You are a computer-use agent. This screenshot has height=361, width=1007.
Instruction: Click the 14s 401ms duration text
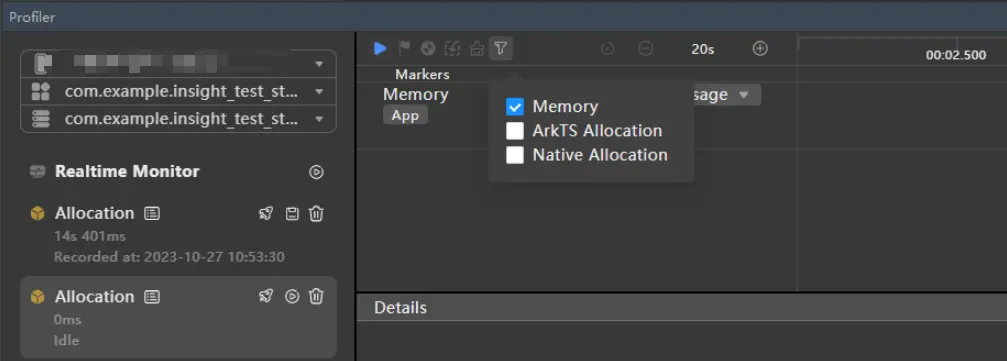(x=90, y=236)
